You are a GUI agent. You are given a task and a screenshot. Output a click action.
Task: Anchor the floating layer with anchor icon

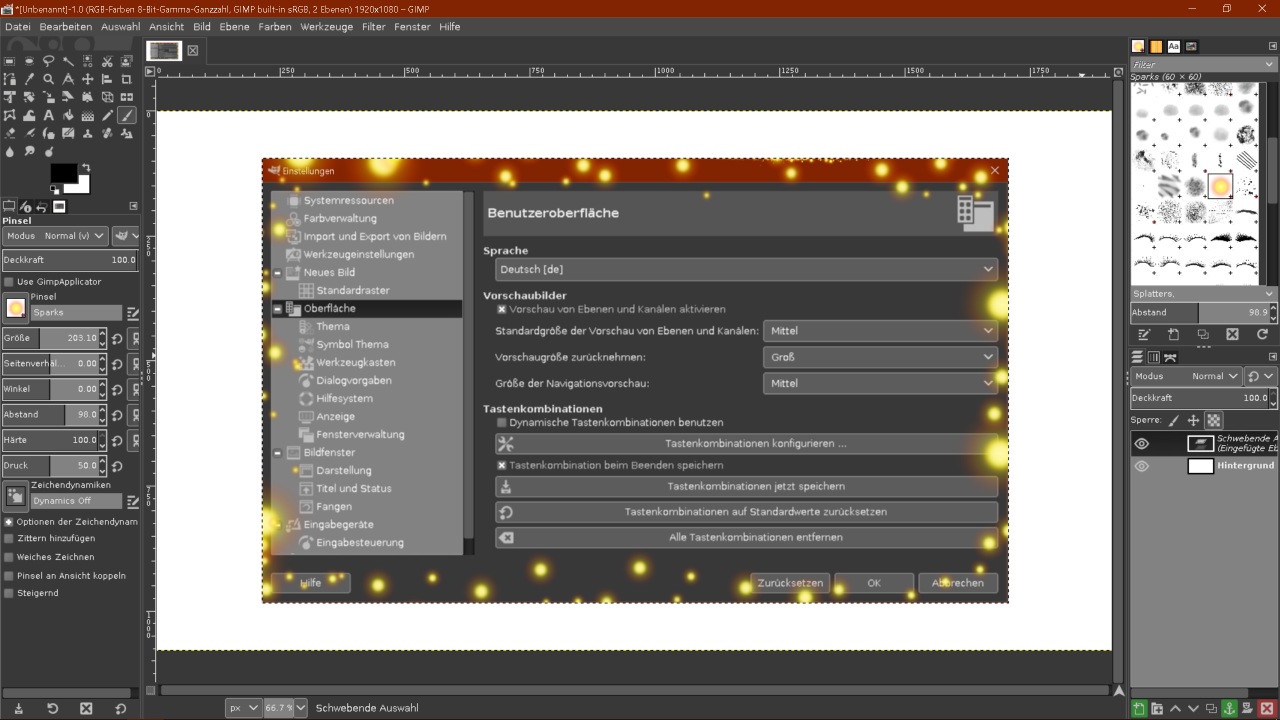[1230, 709]
